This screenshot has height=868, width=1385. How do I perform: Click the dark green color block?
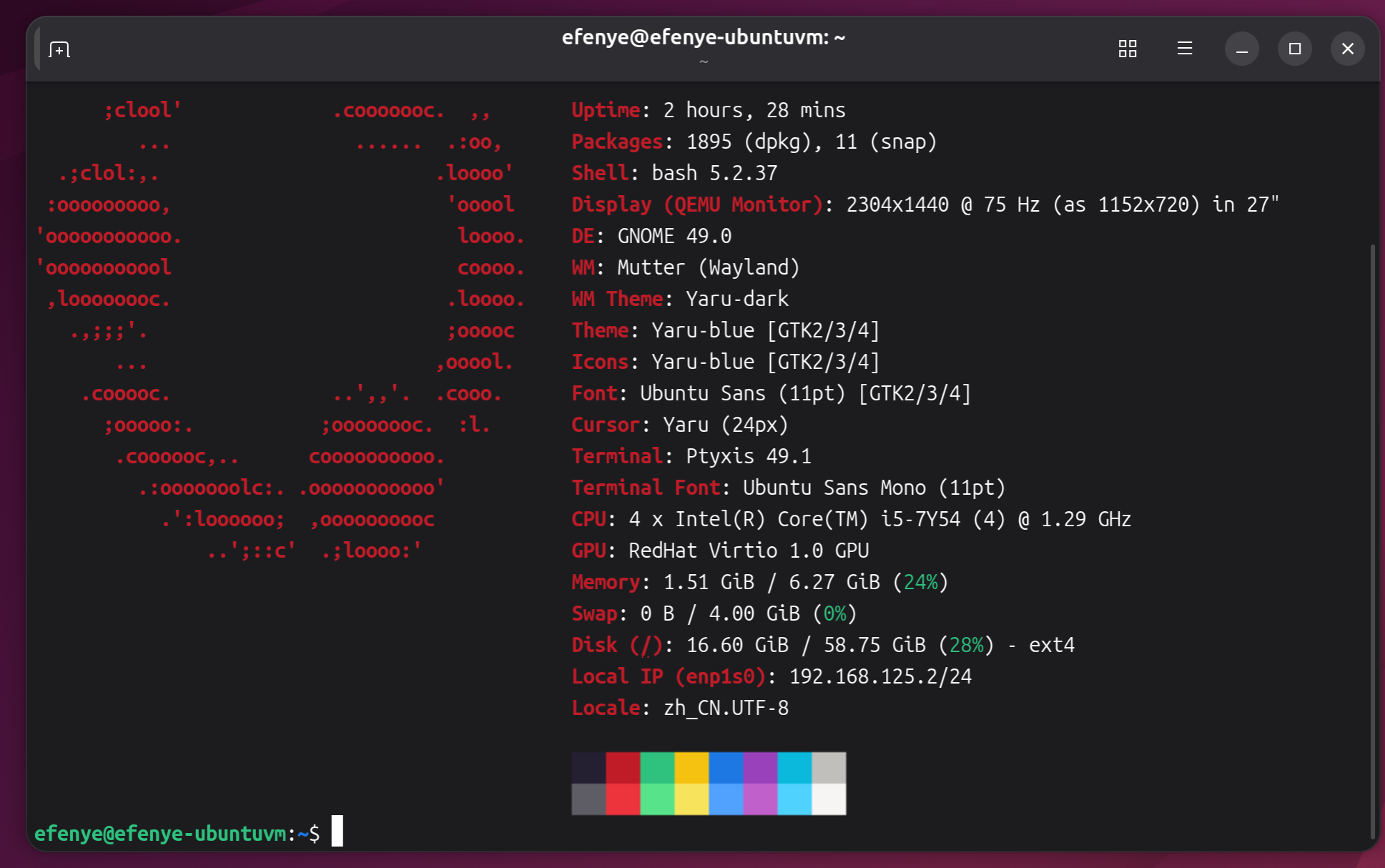[657, 768]
